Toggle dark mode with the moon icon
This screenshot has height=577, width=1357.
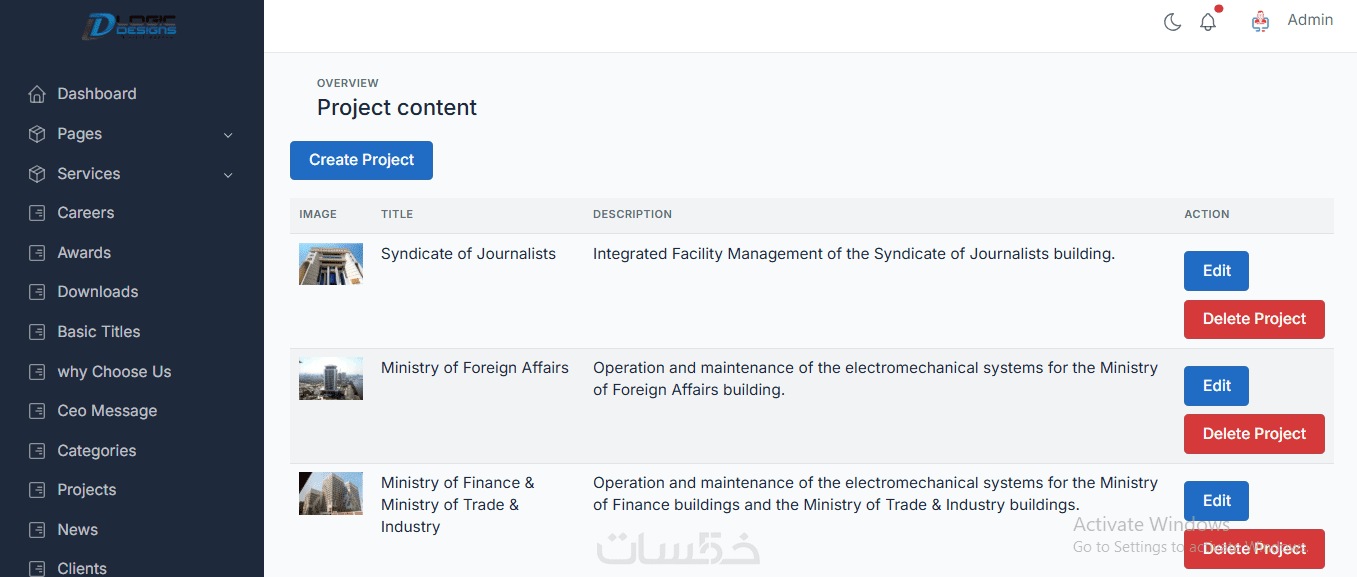pos(1173,22)
